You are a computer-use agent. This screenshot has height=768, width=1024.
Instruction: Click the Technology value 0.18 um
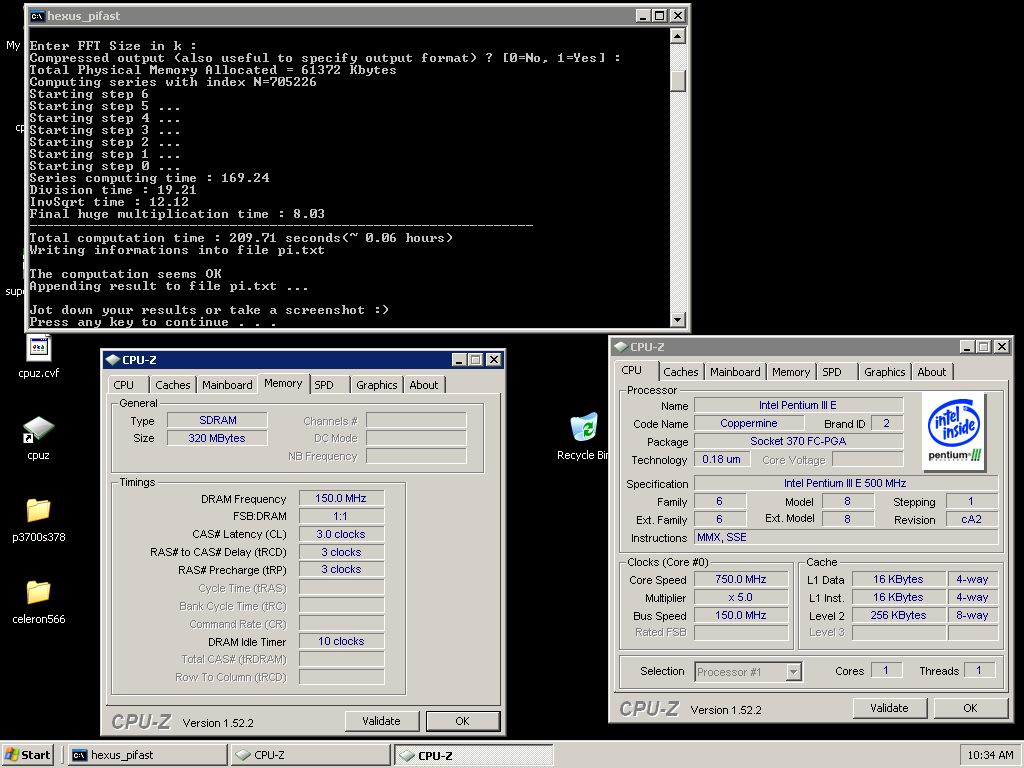[722, 459]
